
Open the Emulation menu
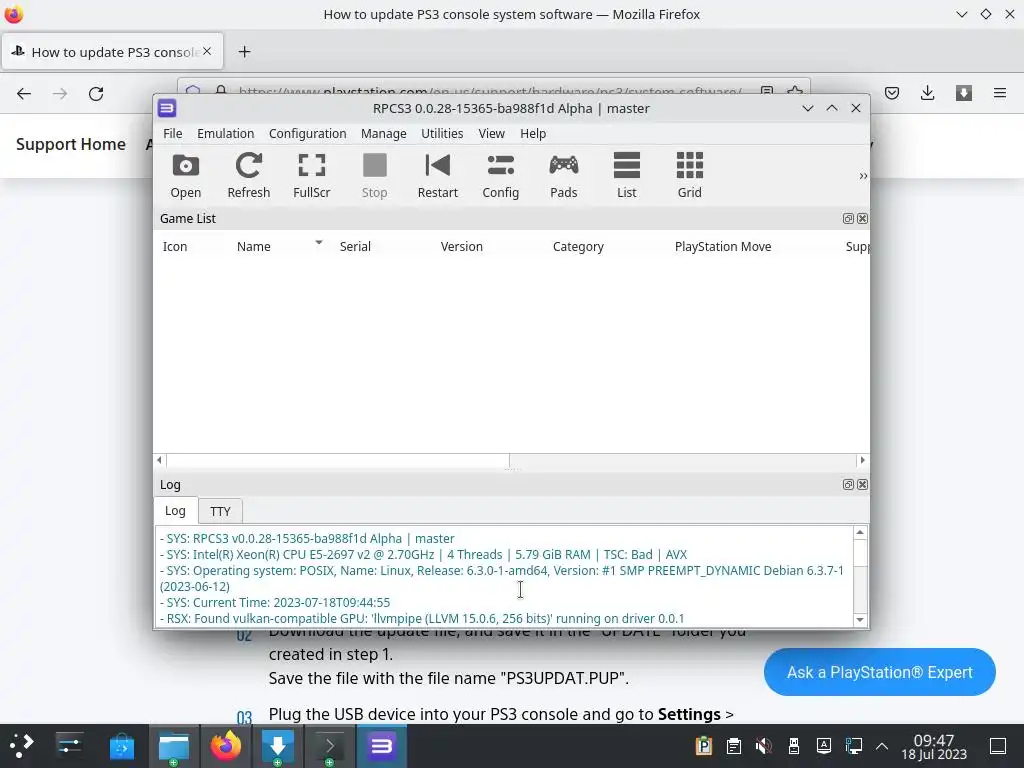coord(225,133)
